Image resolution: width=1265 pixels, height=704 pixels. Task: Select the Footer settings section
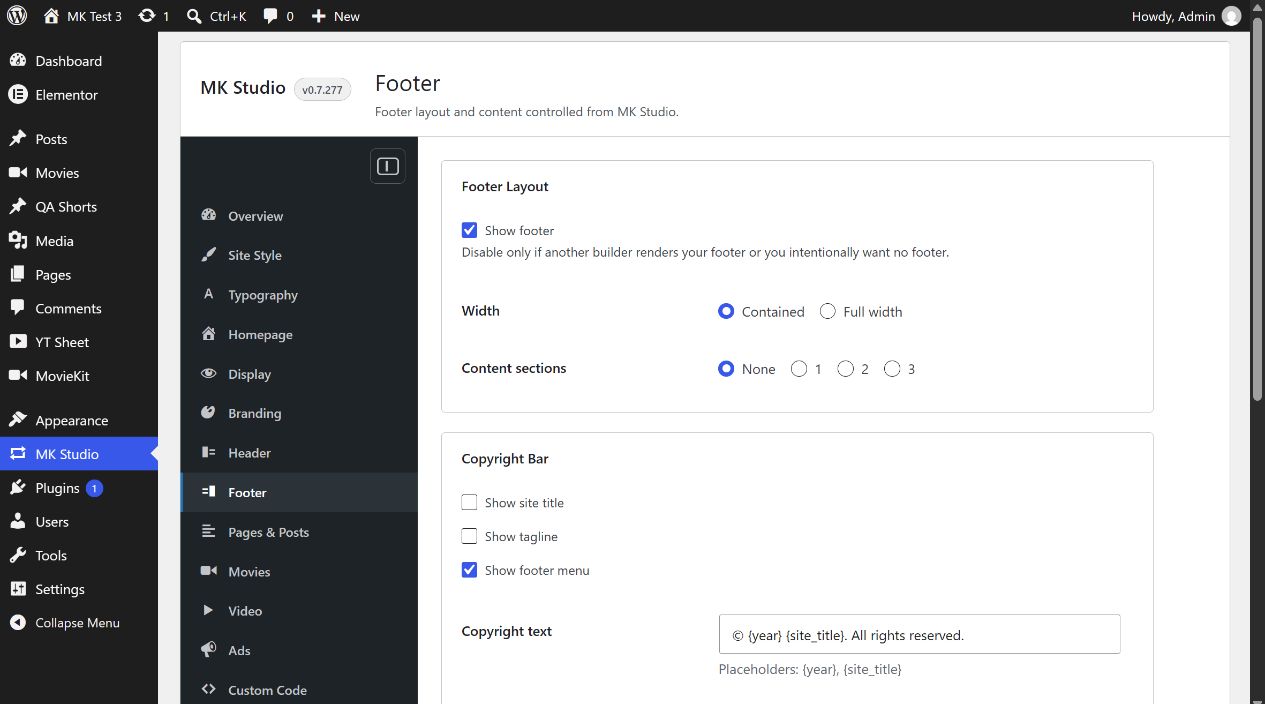[x=299, y=493]
